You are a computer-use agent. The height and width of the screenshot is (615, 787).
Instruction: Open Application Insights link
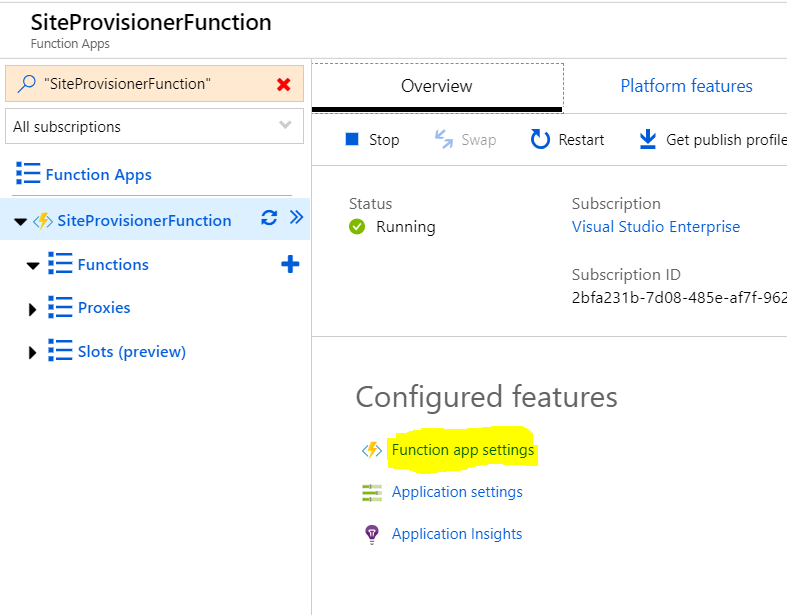pyautogui.click(x=457, y=534)
